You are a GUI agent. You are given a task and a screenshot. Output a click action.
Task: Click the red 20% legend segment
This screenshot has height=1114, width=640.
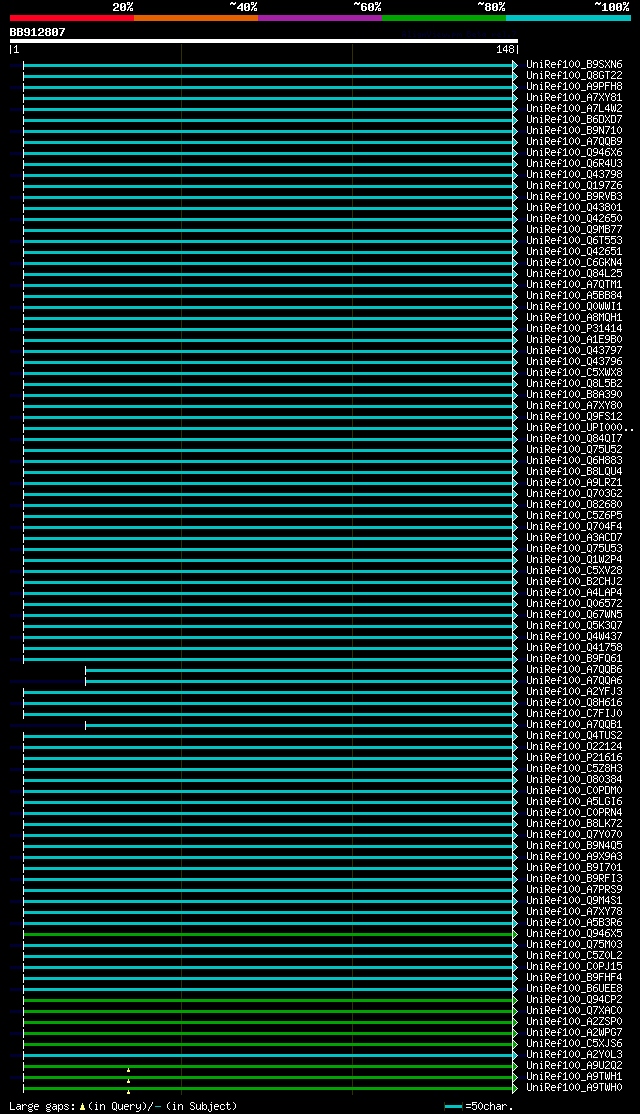tap(72, 17)
